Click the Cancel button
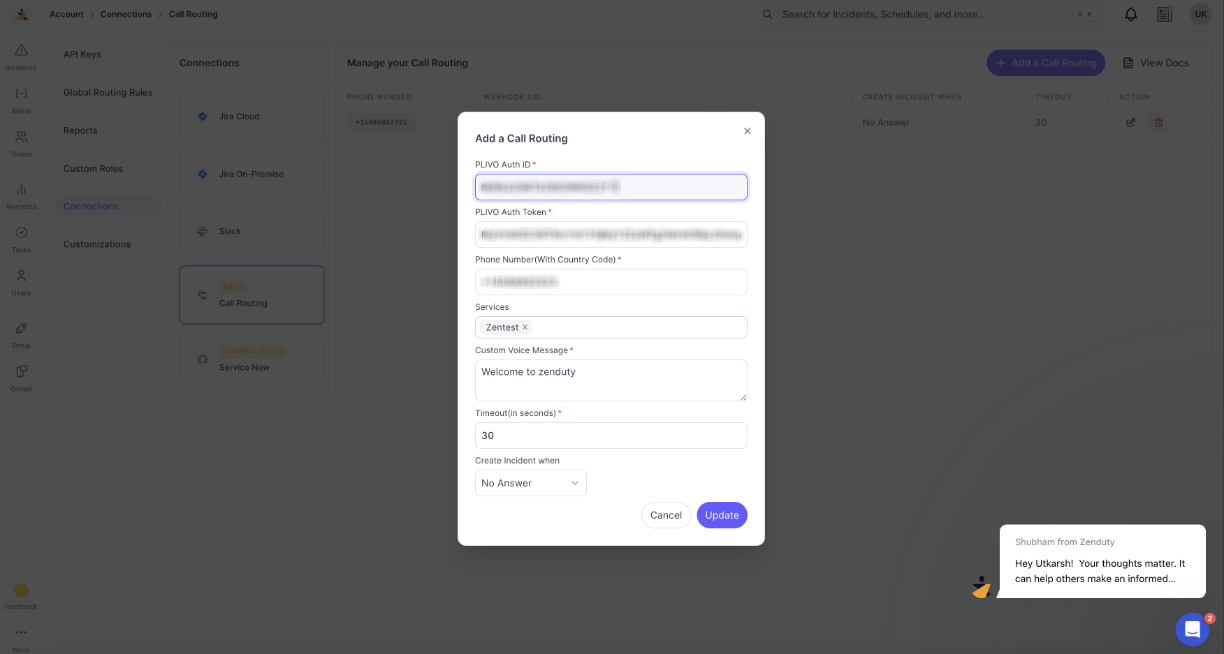The image size is (1224, 654). (x=666, y=515)
